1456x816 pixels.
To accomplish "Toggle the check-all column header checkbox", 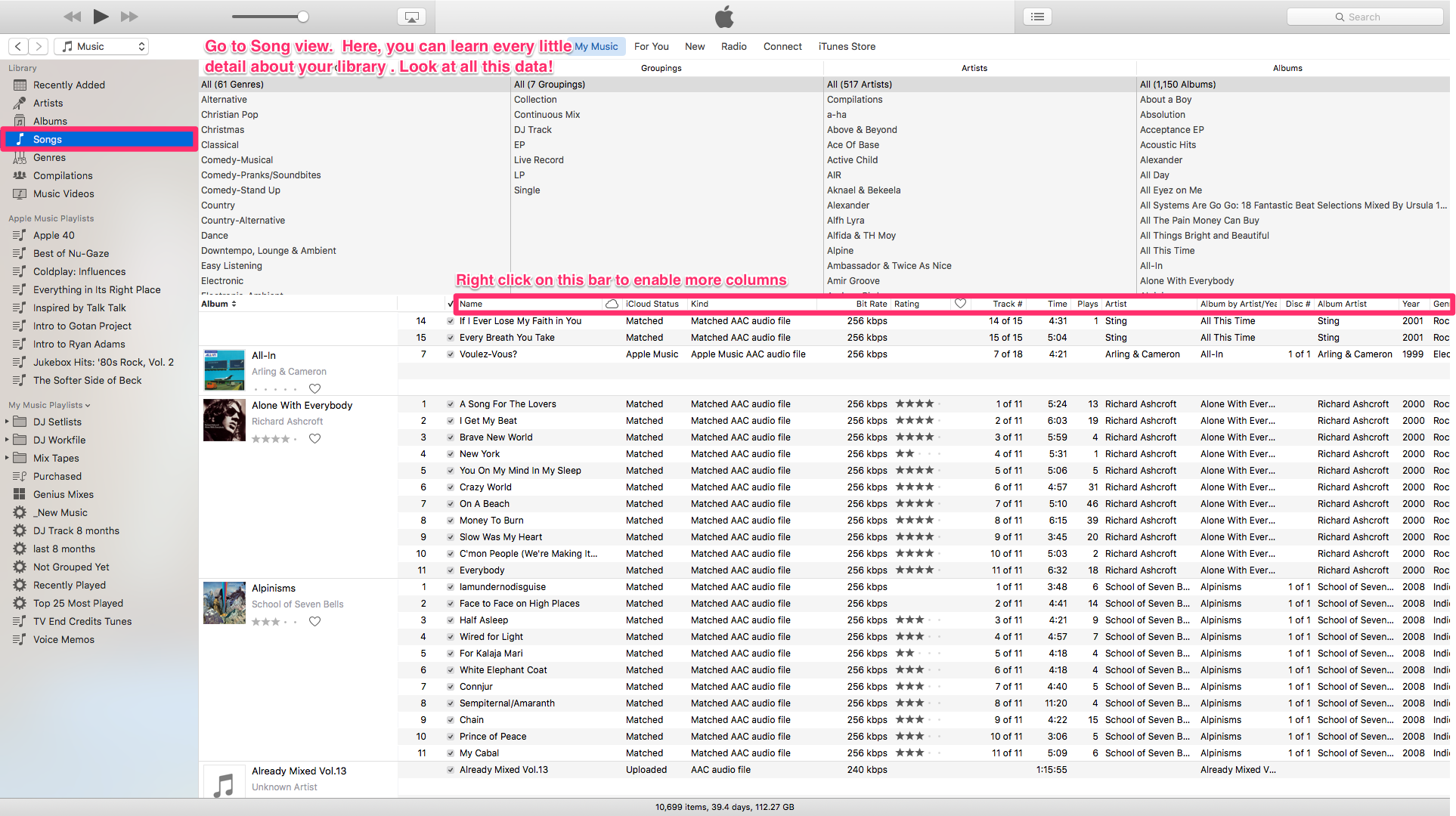I will pos(451,304).
